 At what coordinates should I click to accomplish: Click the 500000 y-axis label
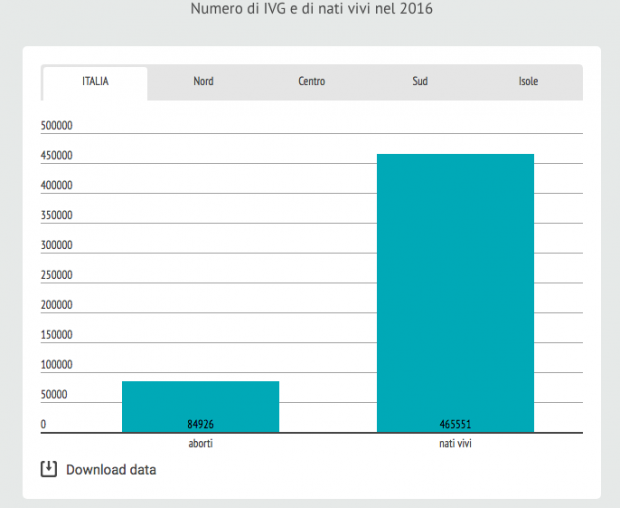pyautogui.click(x=57, y=126)
